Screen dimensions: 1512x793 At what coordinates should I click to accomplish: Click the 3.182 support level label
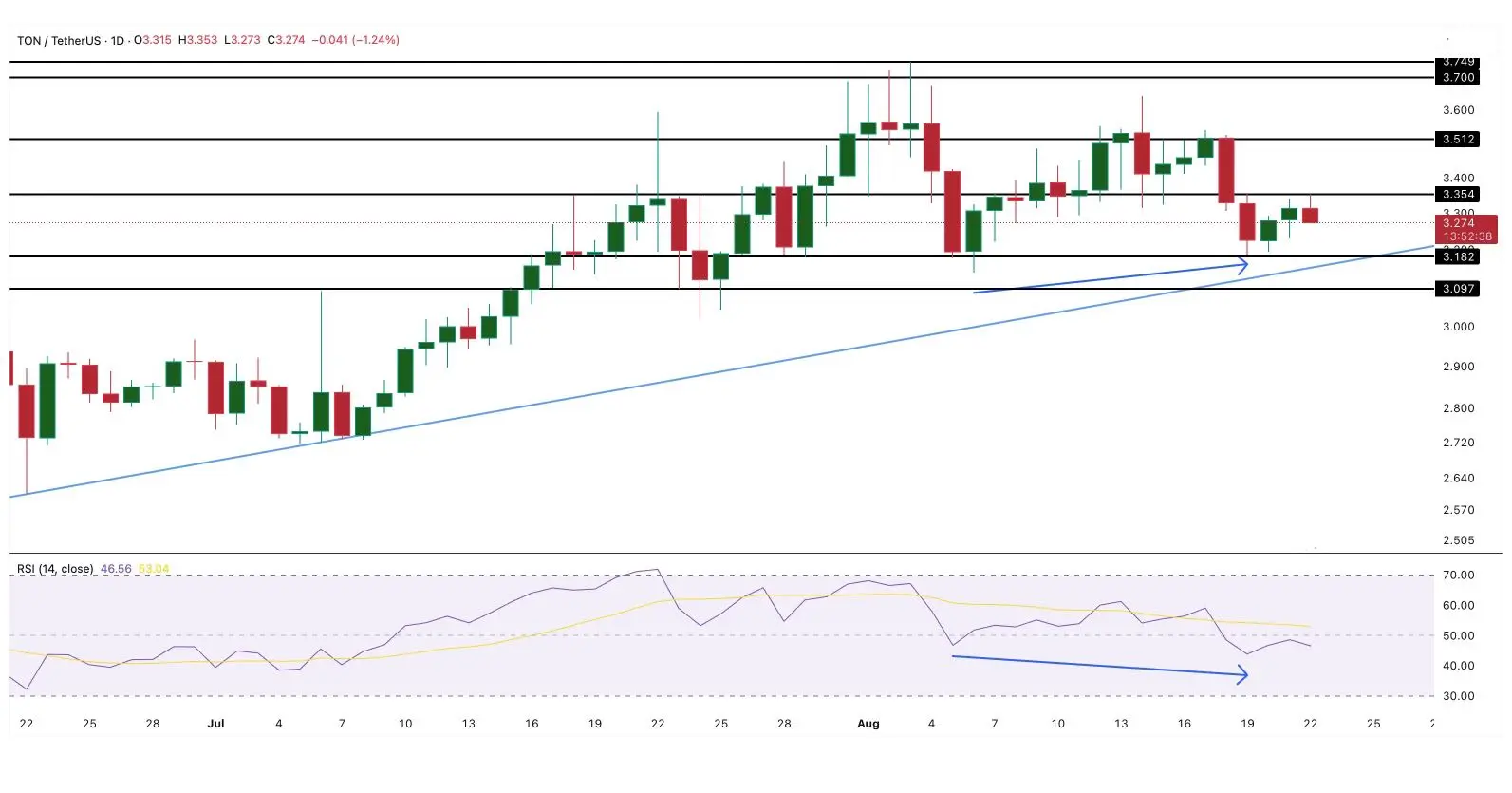[x=1458, y=256]
